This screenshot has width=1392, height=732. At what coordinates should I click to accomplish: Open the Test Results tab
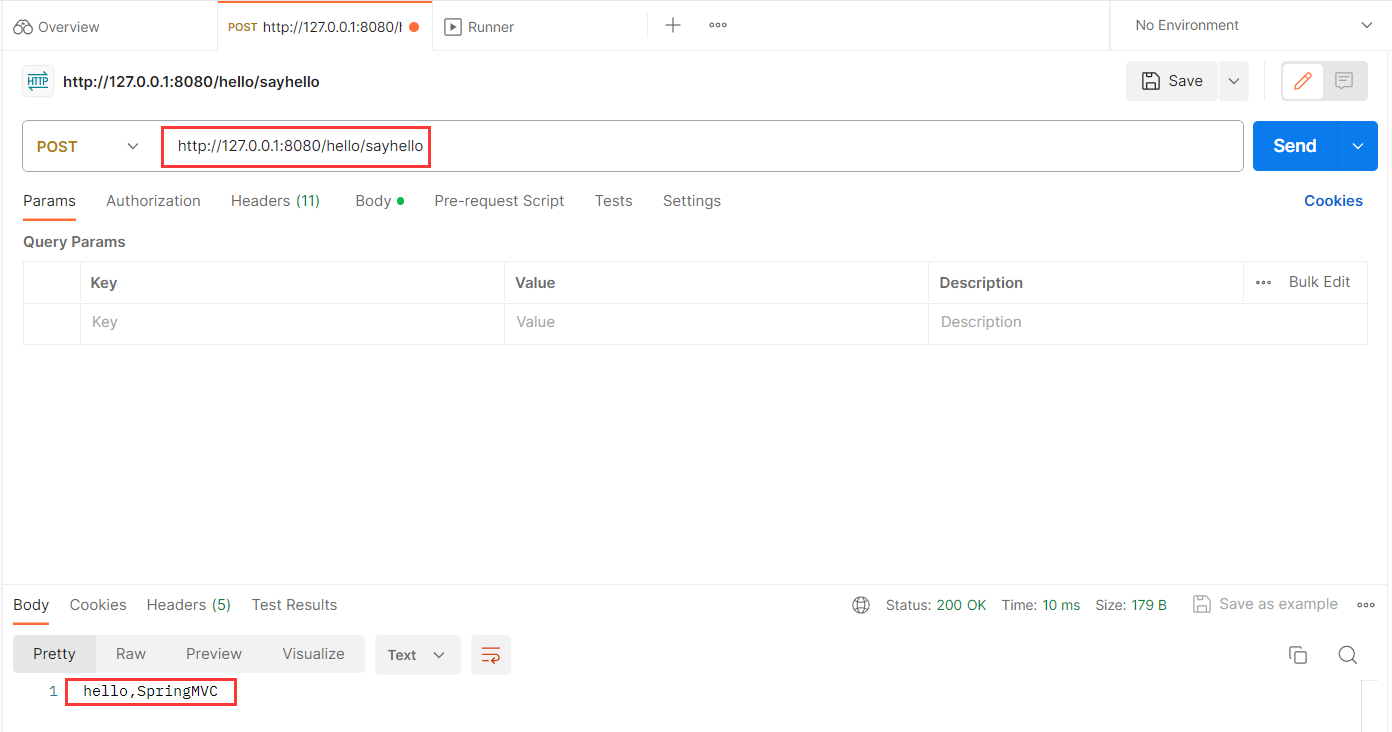[x=294, y=605]
